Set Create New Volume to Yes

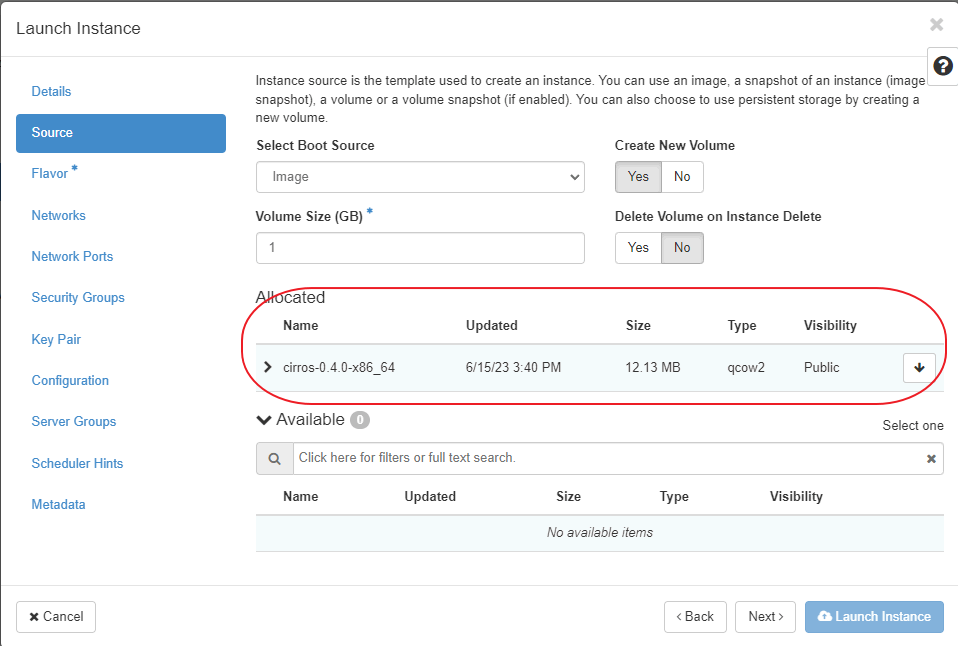pyautogui.click(x=638, y=177)
